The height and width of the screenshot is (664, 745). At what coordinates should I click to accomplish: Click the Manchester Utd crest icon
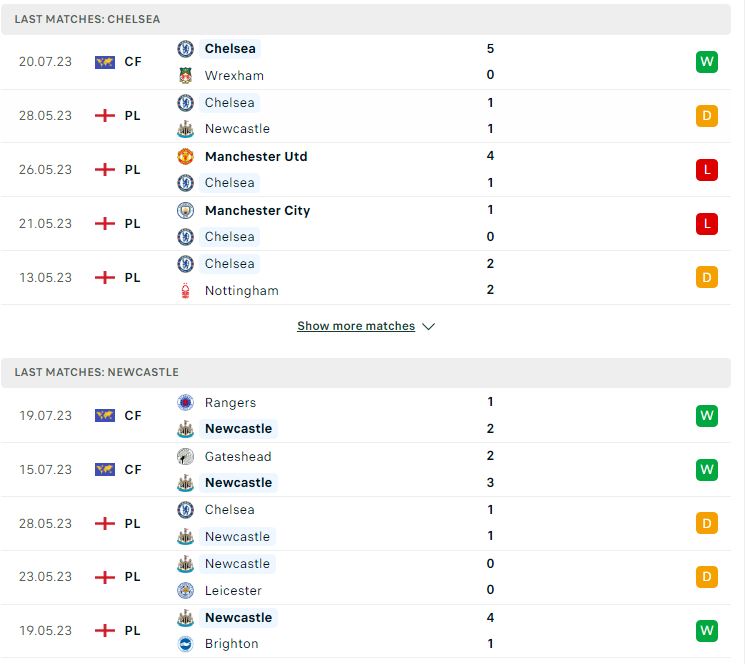pos(185,156)
